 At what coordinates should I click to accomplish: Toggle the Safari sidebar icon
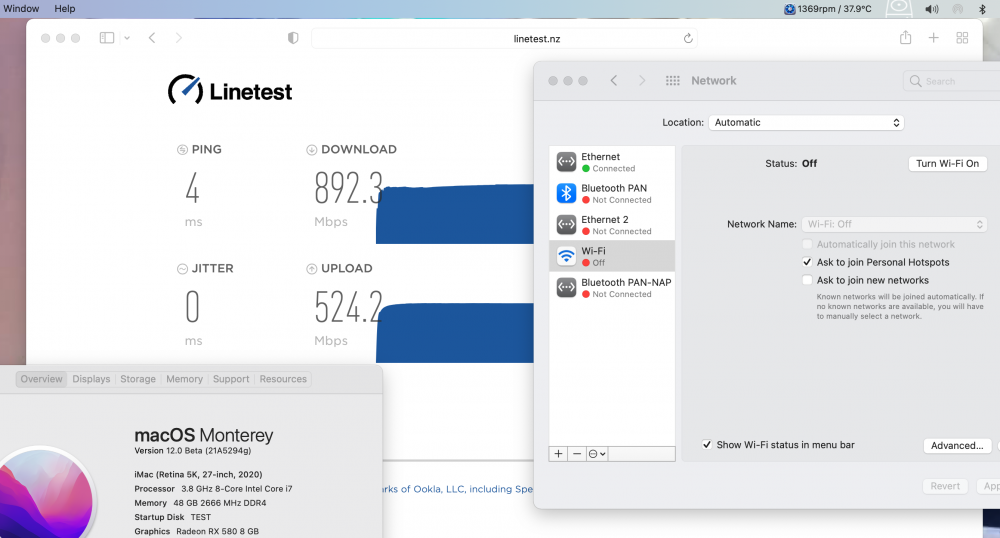[x=107, y=38]
